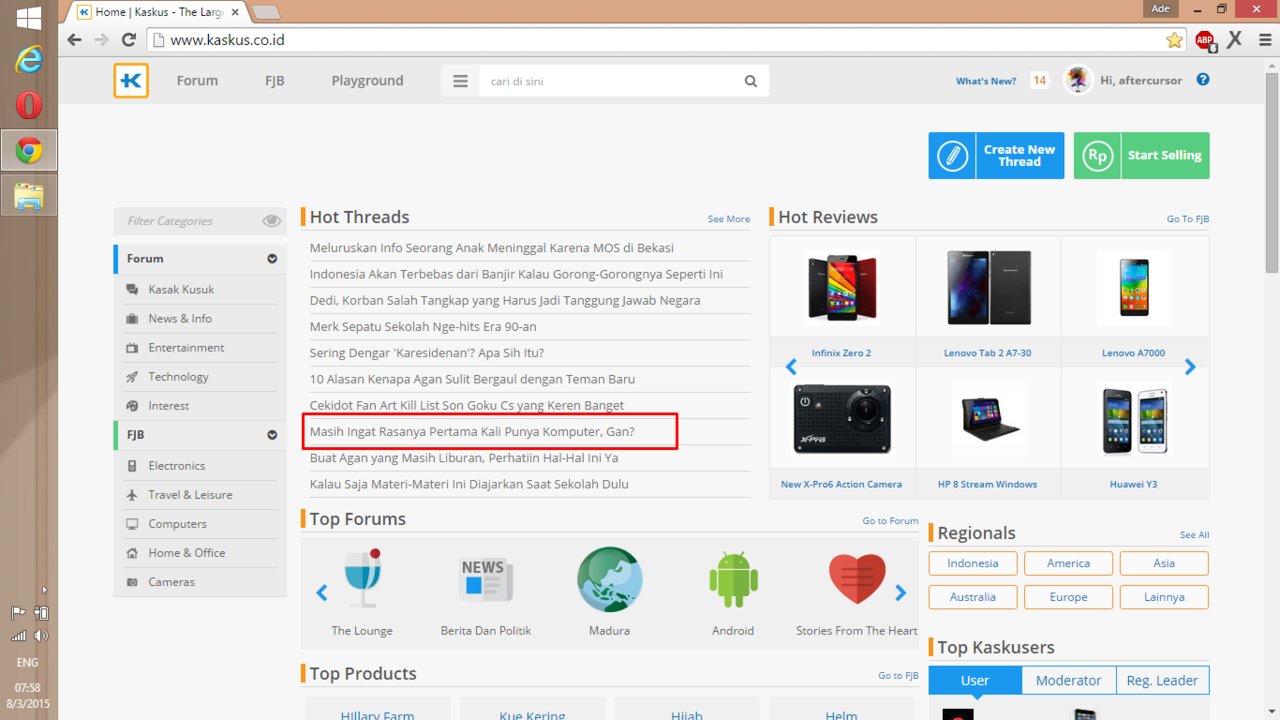
Task: Click the search magnifier icon
Action: (x=751, y=82)
